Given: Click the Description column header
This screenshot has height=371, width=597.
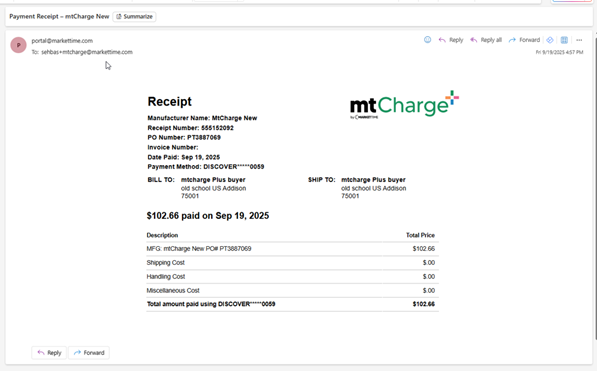Looking at the screenshot, I should (x=162, y=235).
